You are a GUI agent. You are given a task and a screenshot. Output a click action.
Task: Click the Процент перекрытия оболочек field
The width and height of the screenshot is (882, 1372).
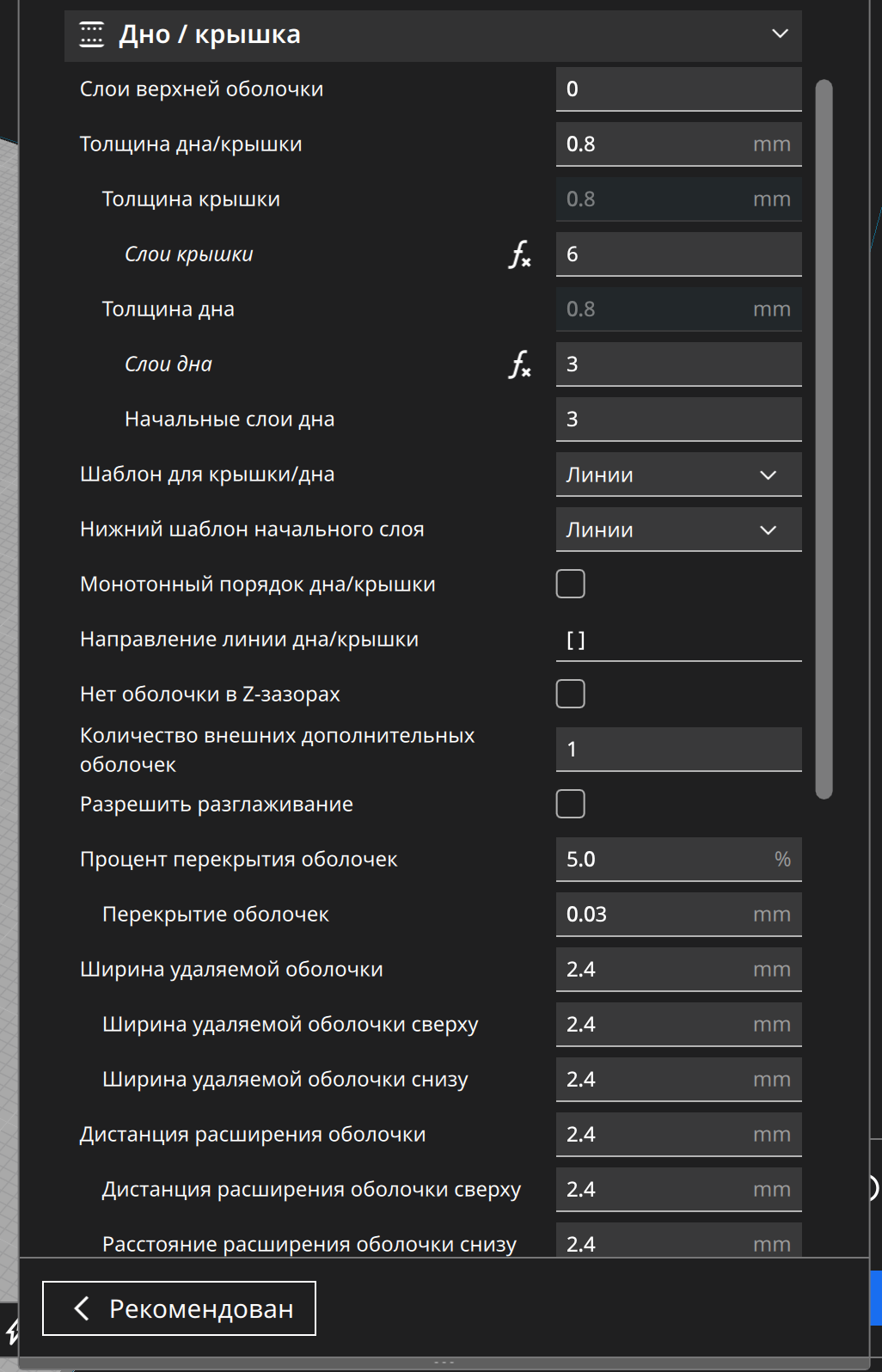coord(679,860)
